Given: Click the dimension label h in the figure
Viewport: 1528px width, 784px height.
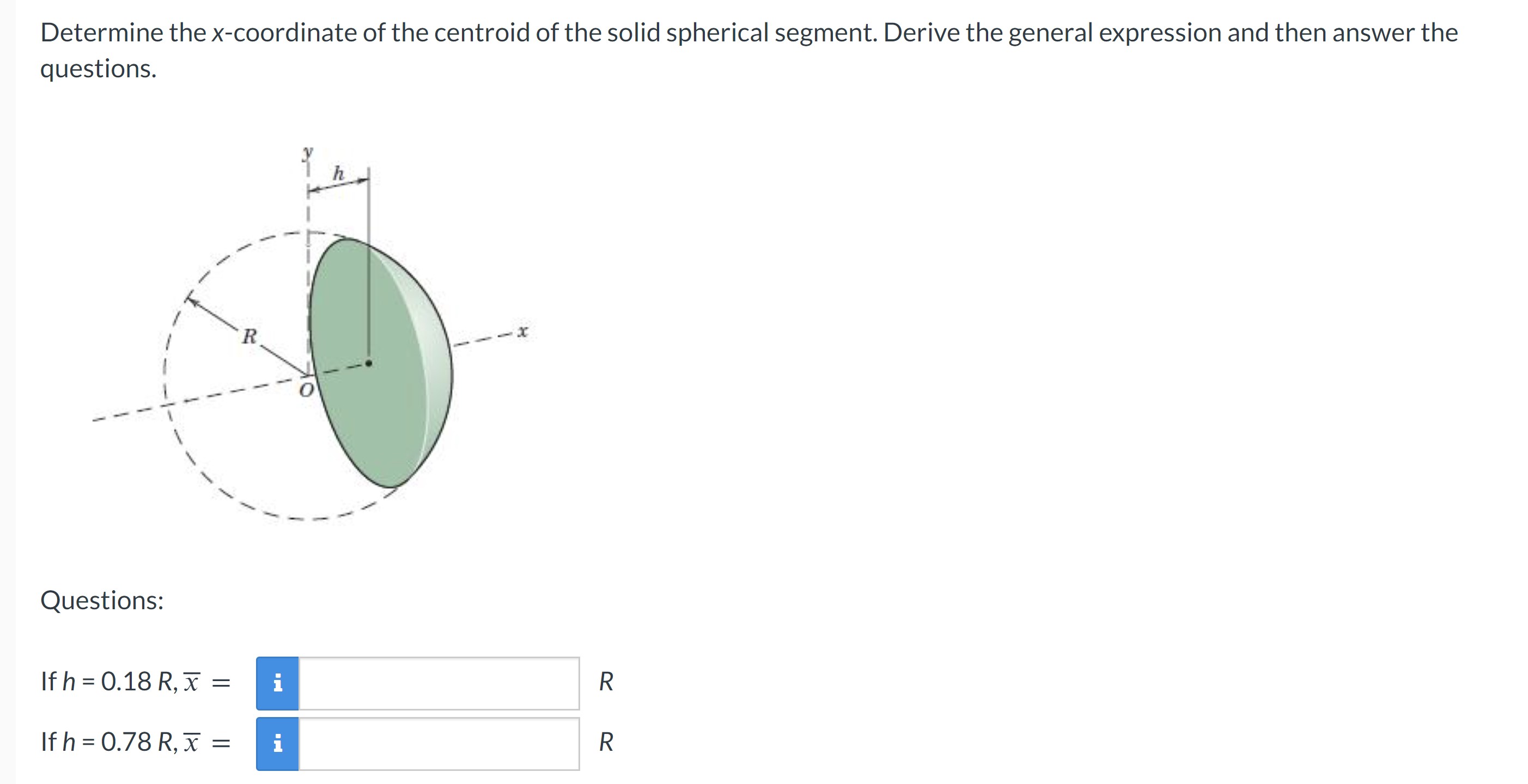Looking at the screenshot, I should click(338, 175).
